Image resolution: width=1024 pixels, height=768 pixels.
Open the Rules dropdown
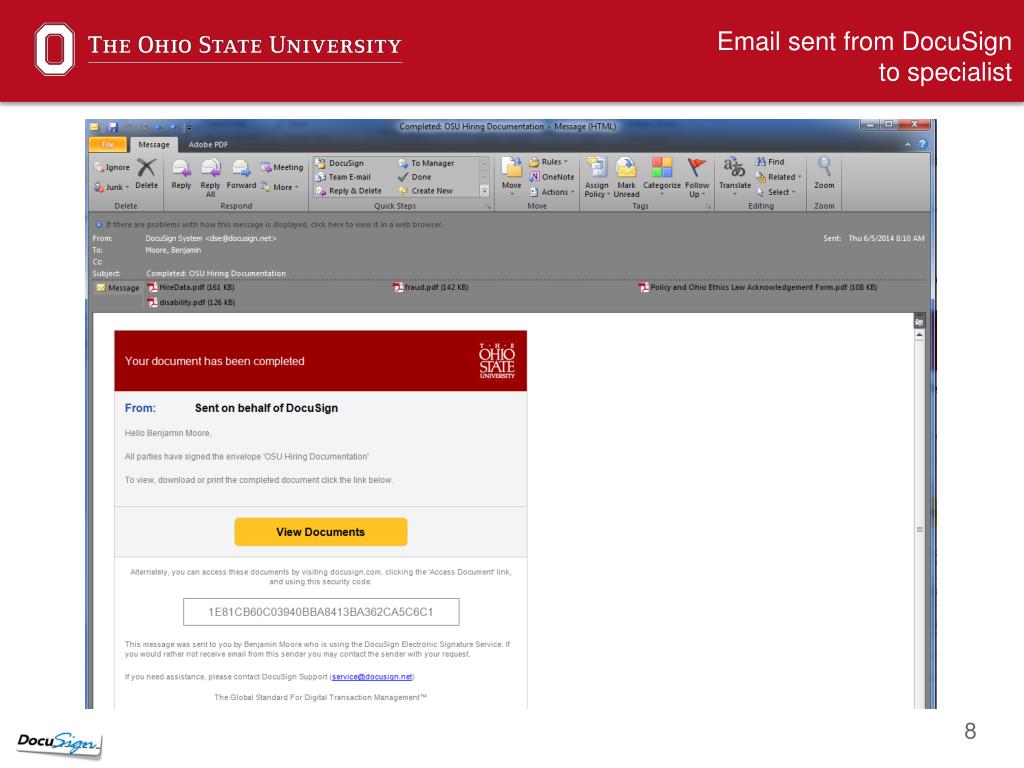549,162
